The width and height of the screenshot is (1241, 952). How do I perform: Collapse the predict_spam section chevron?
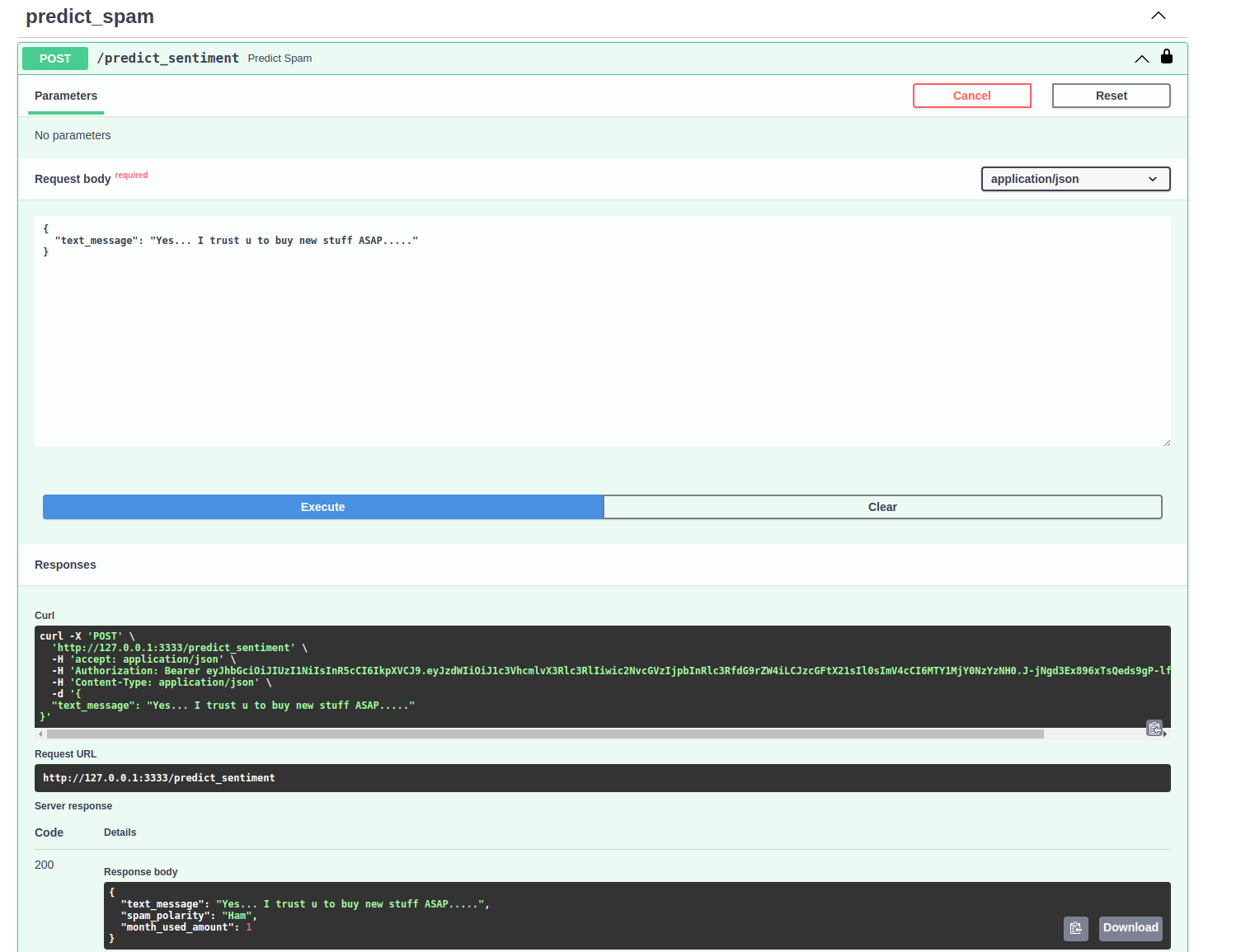pos(1159,16)
